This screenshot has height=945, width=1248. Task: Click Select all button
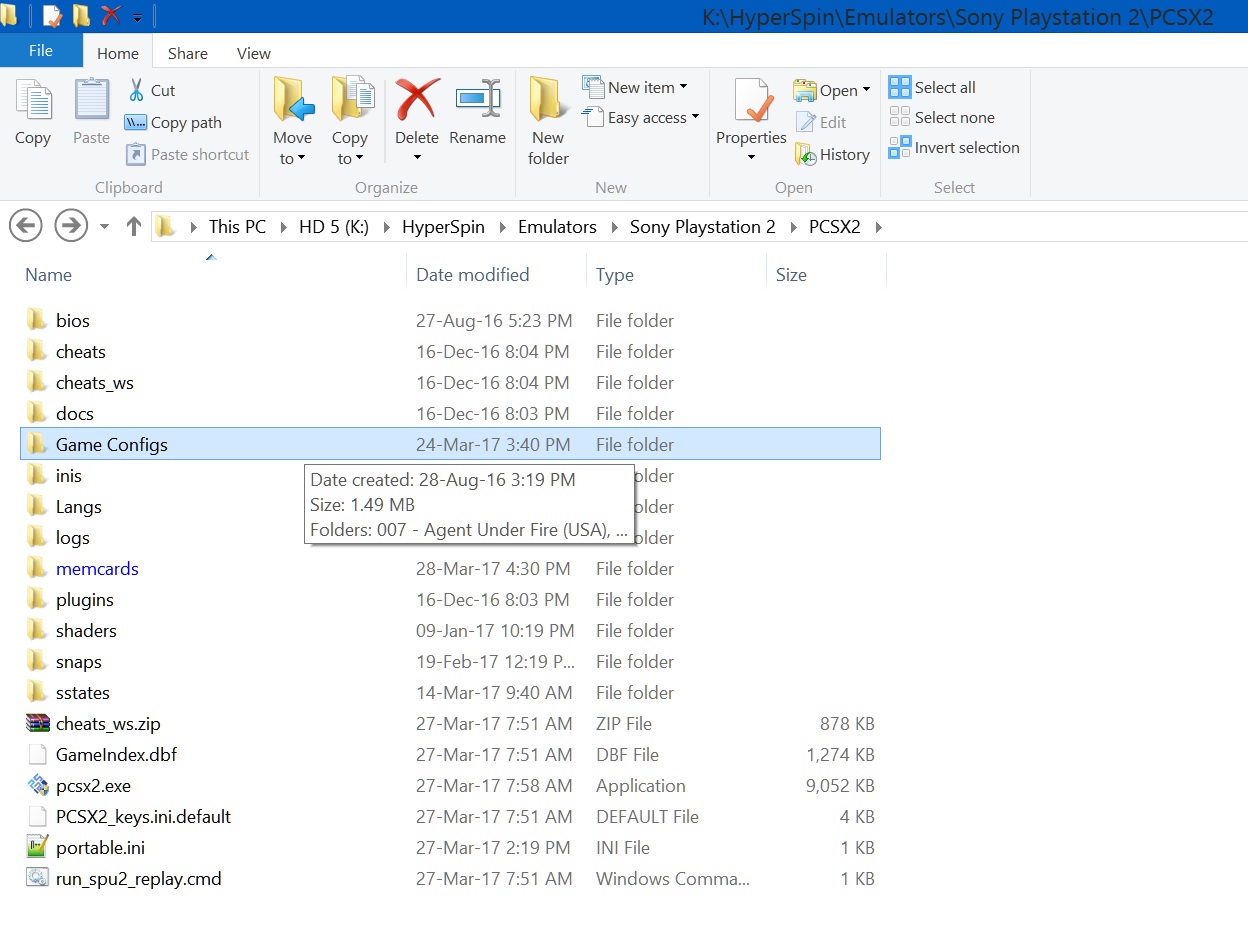tap(932, 88)
